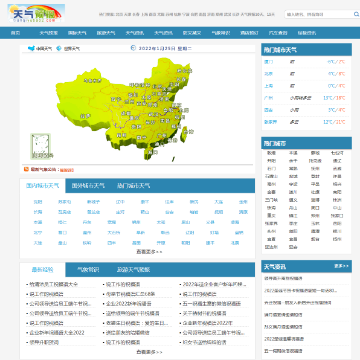Click the 乌鲁木齐 label on the China map
The width and height of the screenshot is (360, 360).
[x=92, y=80]
